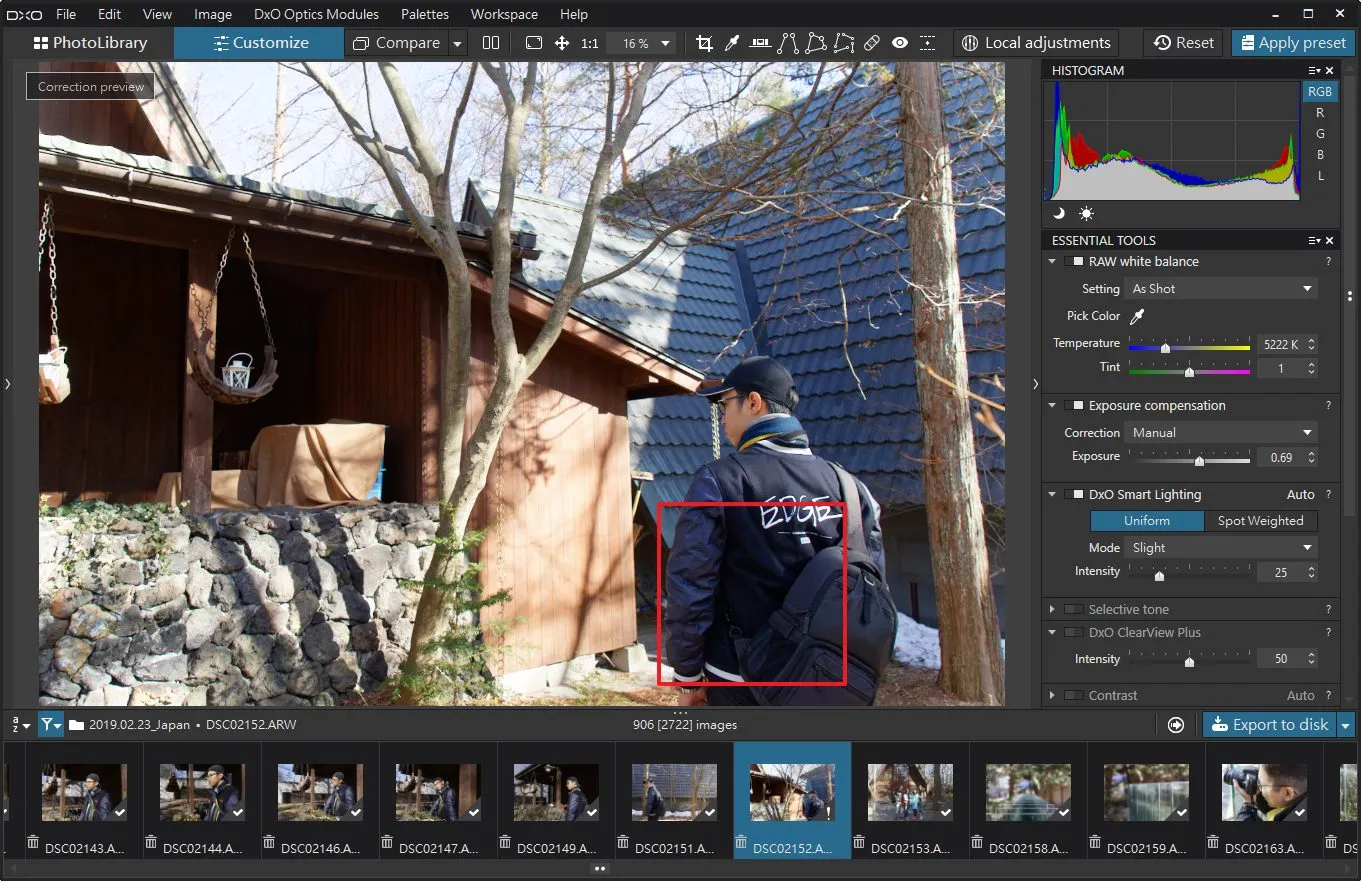The image size is (1361, 881).
Task: Enable the Selective tone correction
Action: 1074,610
